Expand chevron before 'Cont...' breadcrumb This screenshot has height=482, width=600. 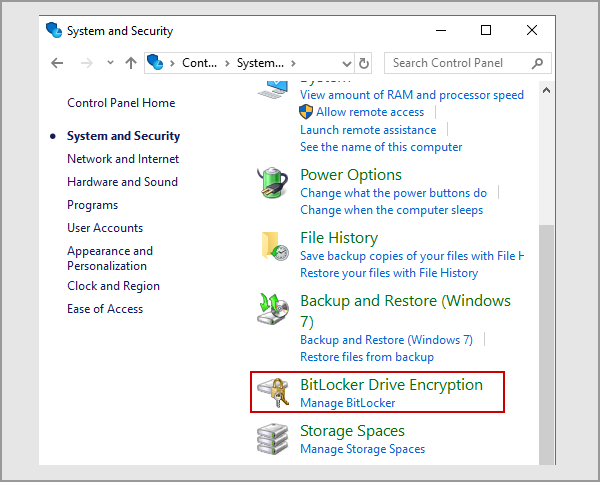tap(173, 63)
